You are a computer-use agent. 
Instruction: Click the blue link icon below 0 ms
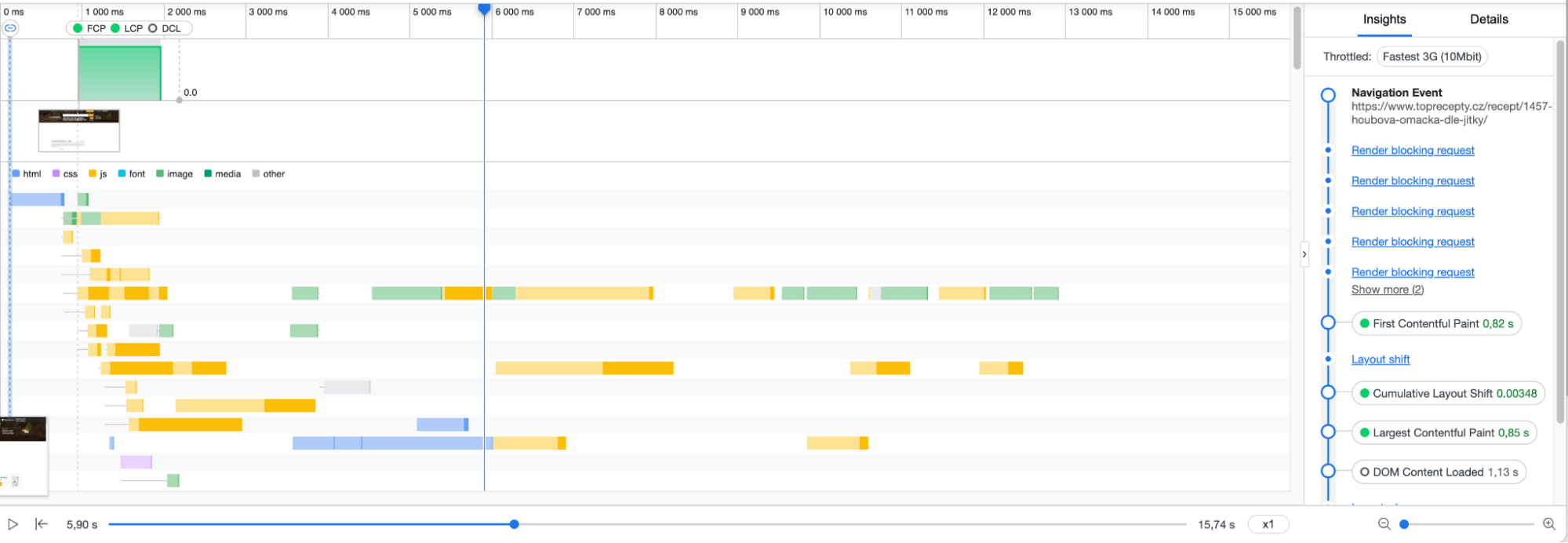[x=10, y=28]
